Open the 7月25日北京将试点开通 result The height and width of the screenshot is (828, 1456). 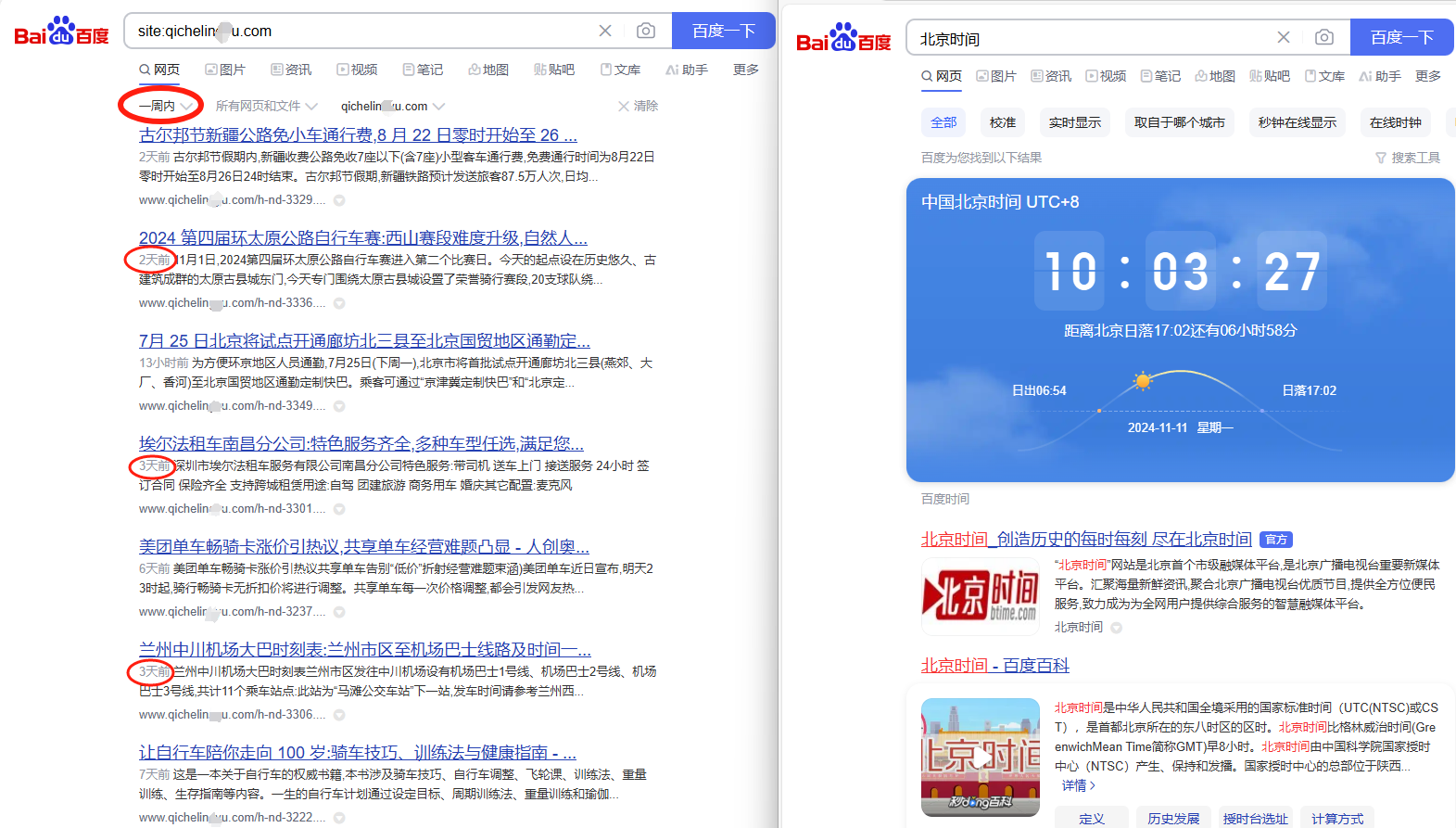(x=364, y=340)
